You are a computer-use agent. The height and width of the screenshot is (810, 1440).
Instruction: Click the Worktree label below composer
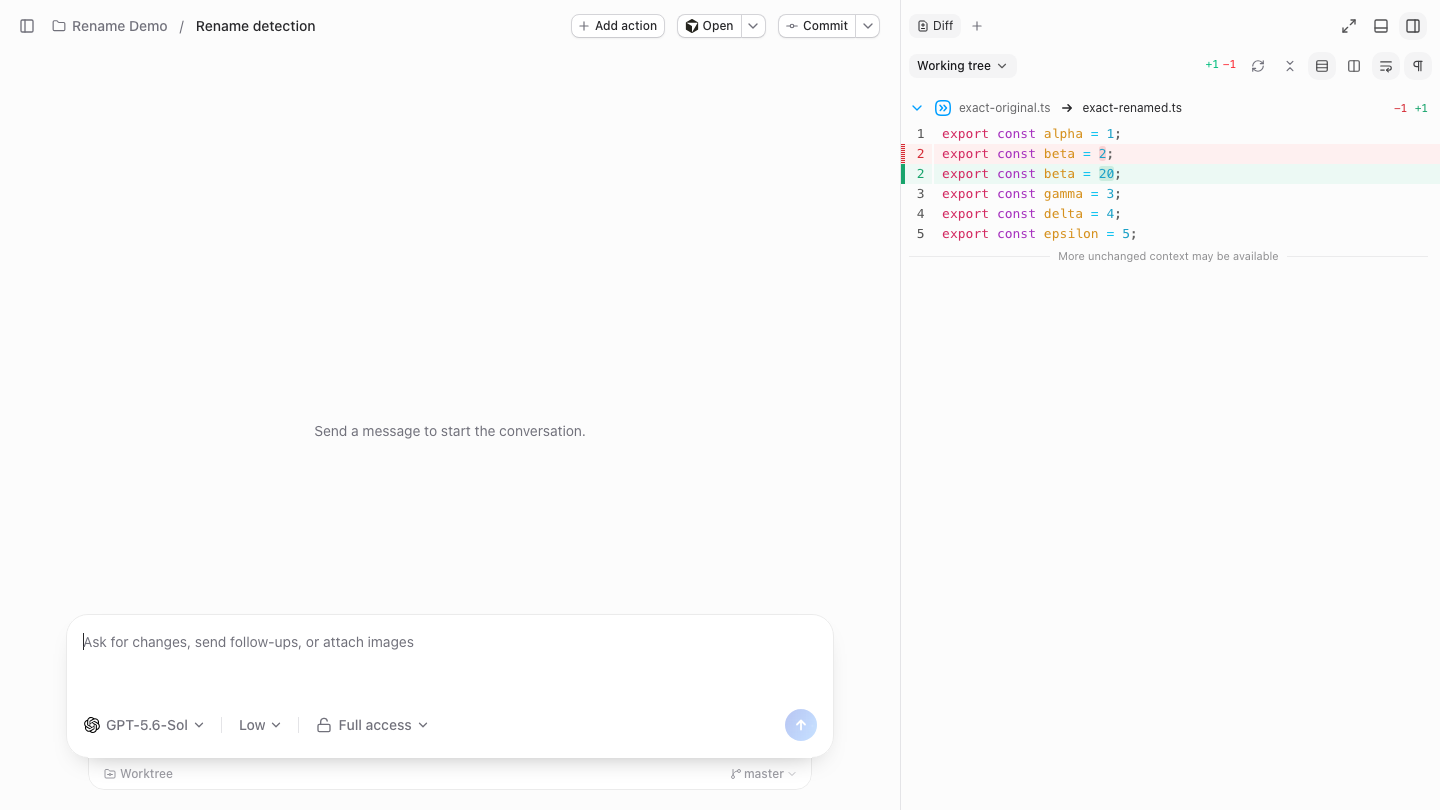click(138, 774)
